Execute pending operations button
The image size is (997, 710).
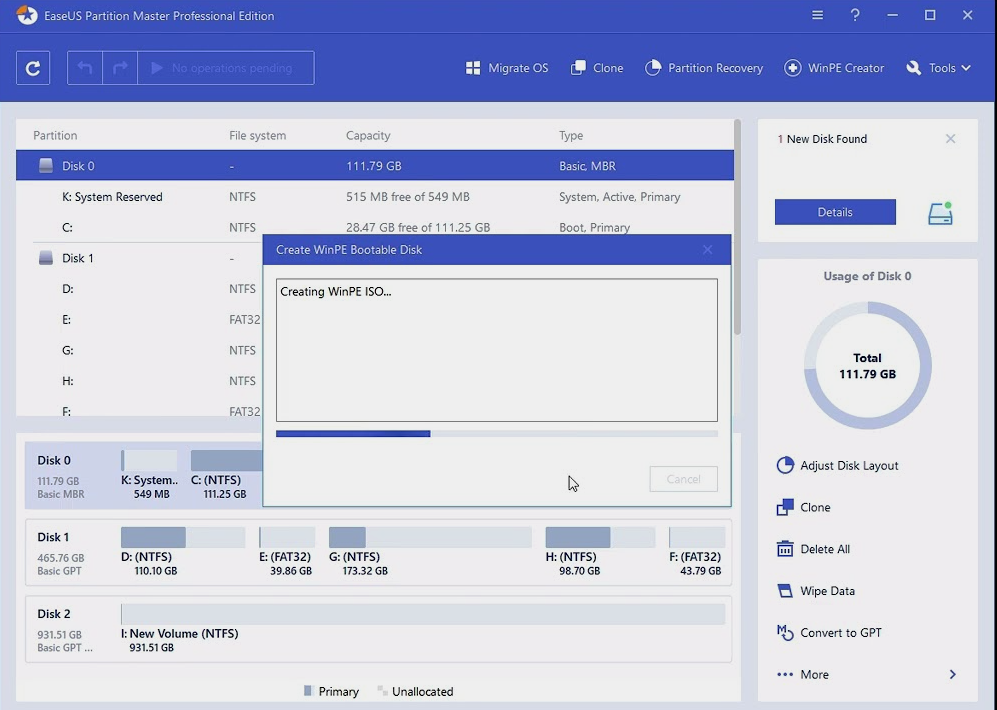[x=226, y=68]
